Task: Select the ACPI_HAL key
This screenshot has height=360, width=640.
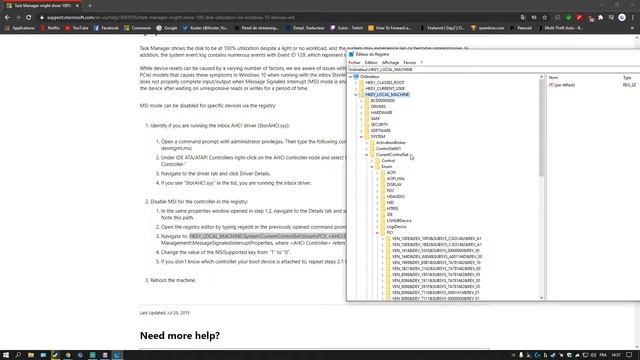Action: (396, 179)
